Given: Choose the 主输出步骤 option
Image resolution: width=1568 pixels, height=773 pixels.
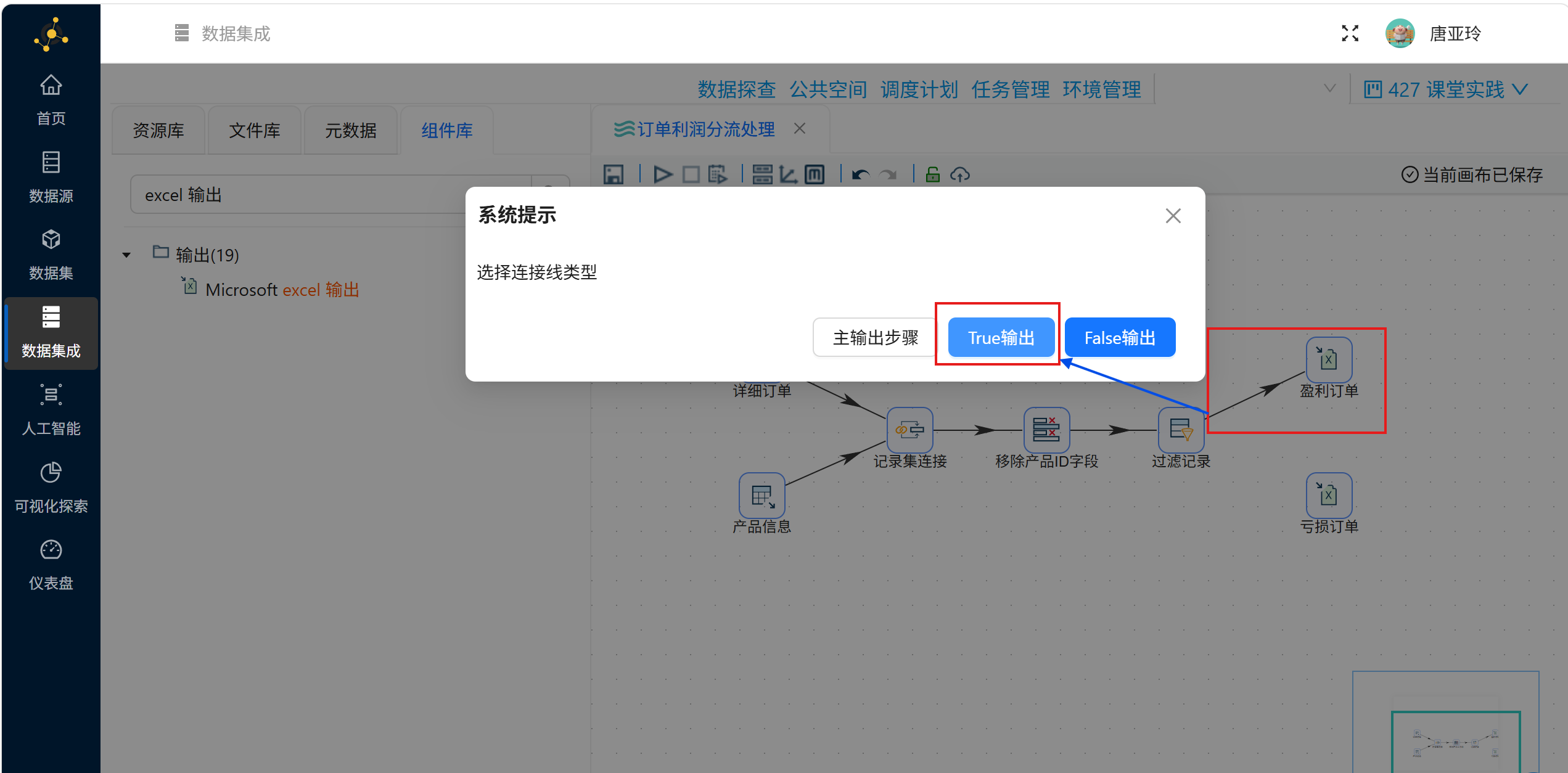Looking at the screenshot, I should (x=875, y=337).
